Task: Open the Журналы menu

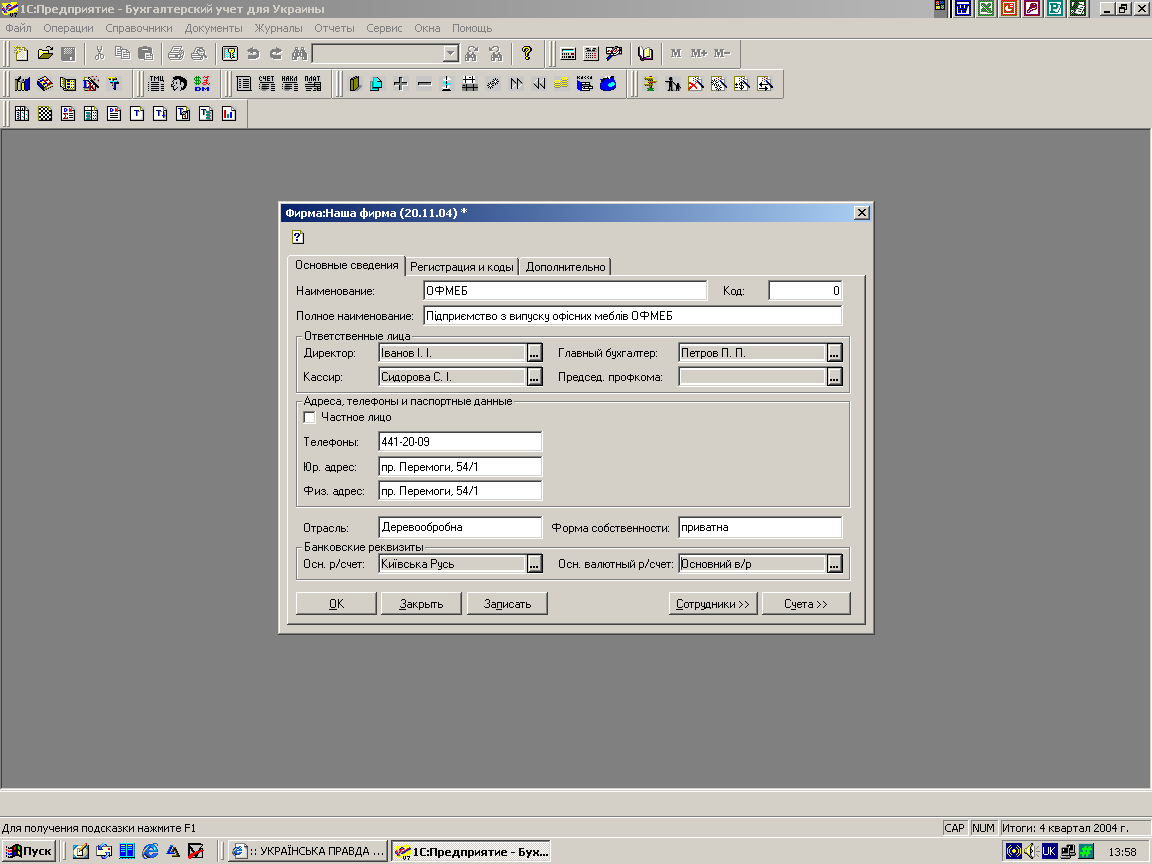Action: coord(278,28)
